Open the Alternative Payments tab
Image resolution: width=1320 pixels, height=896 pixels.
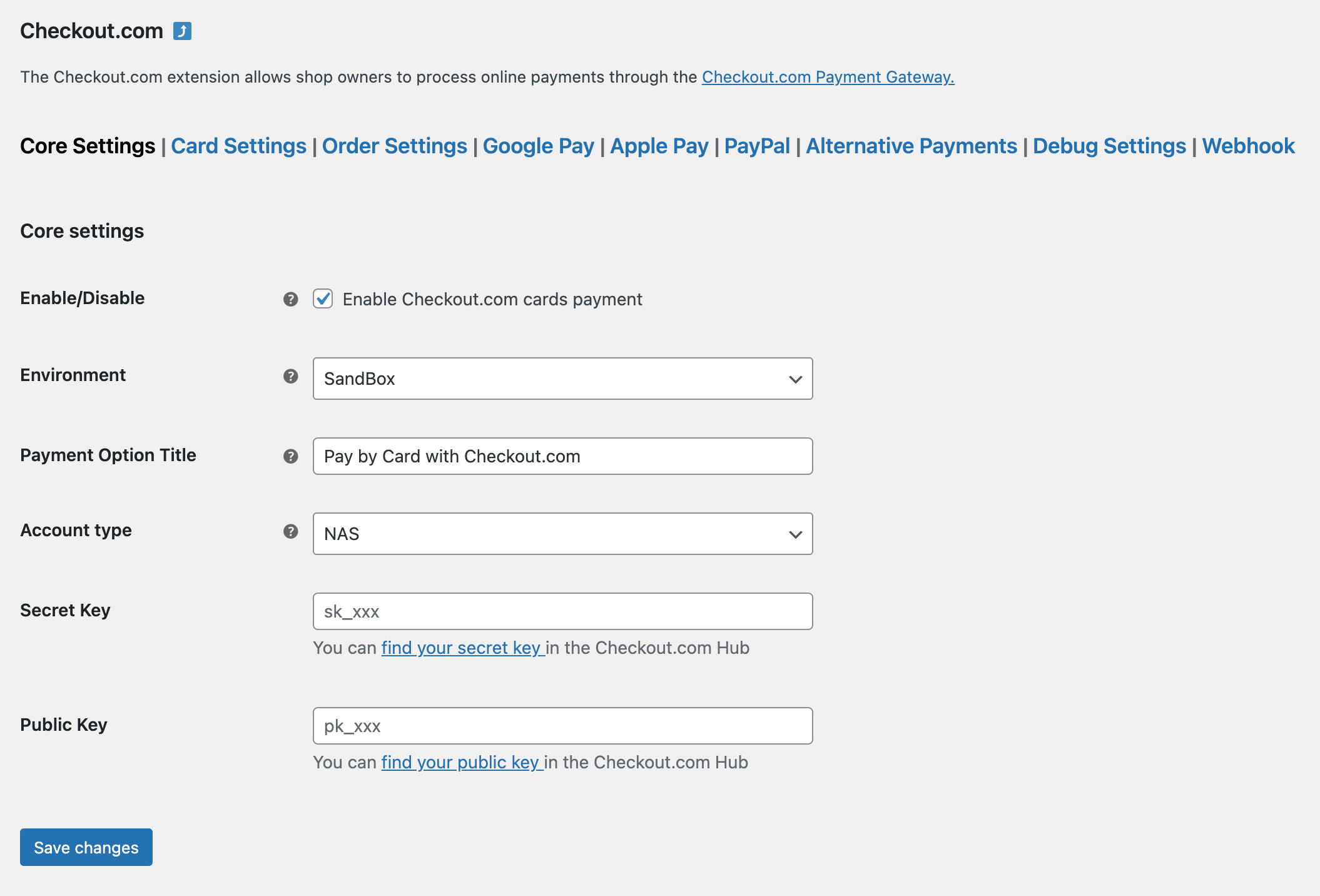tap(911, 146)
